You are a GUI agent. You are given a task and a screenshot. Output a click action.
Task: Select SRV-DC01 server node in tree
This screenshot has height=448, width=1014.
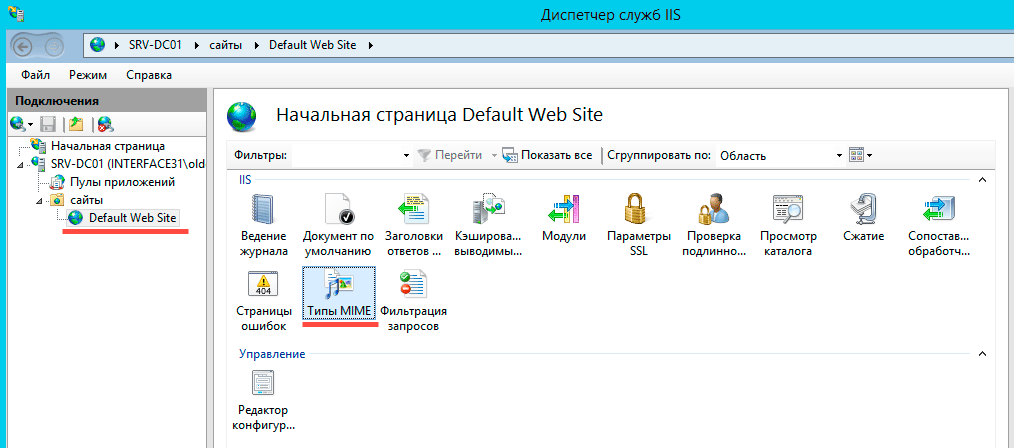point(128,164)
